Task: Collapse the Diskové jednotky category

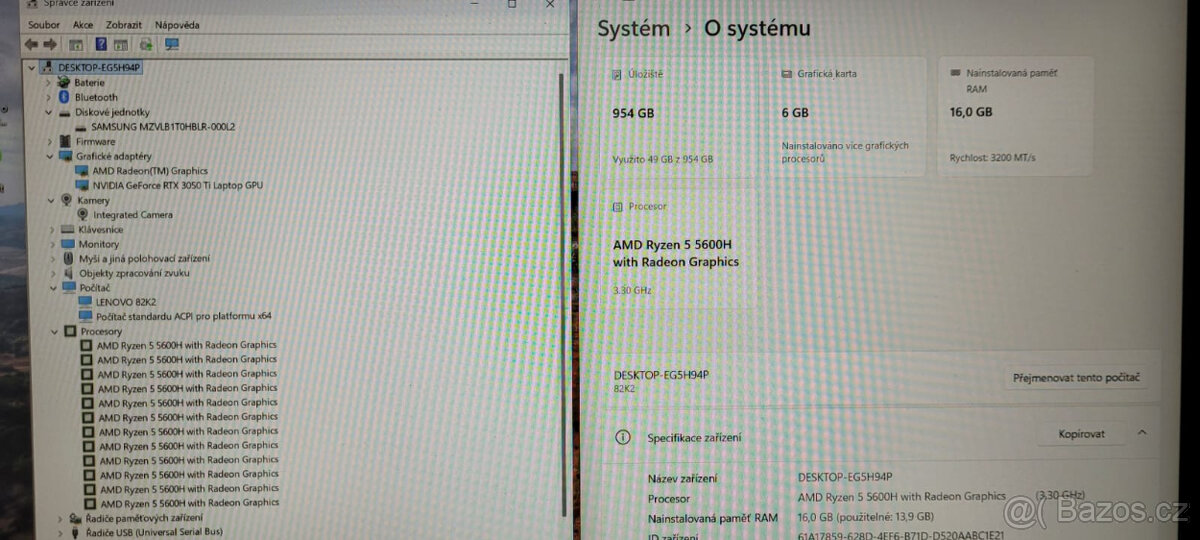Action: pyautogui.click(x=48, y=112)
